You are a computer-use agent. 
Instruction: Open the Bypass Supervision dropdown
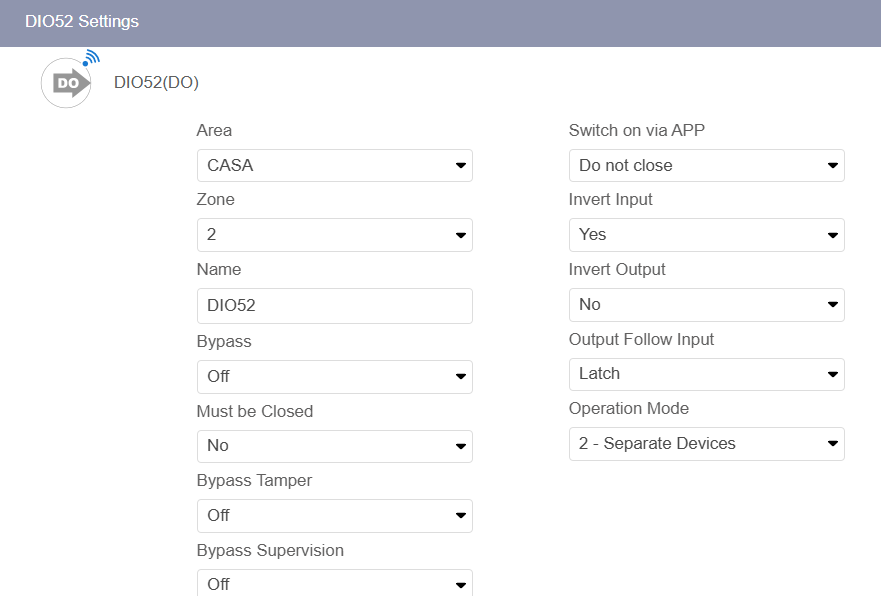point(334,583)
